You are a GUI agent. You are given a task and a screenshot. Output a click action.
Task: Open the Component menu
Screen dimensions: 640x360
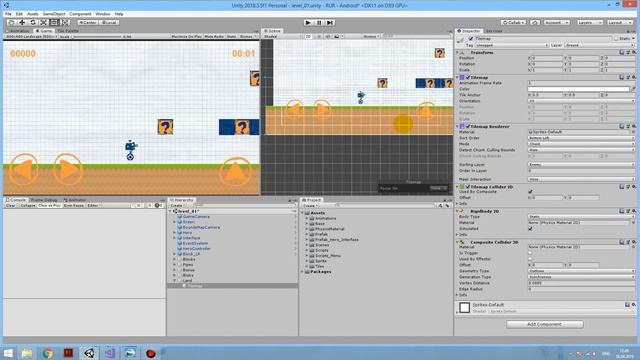click(80, 14)
